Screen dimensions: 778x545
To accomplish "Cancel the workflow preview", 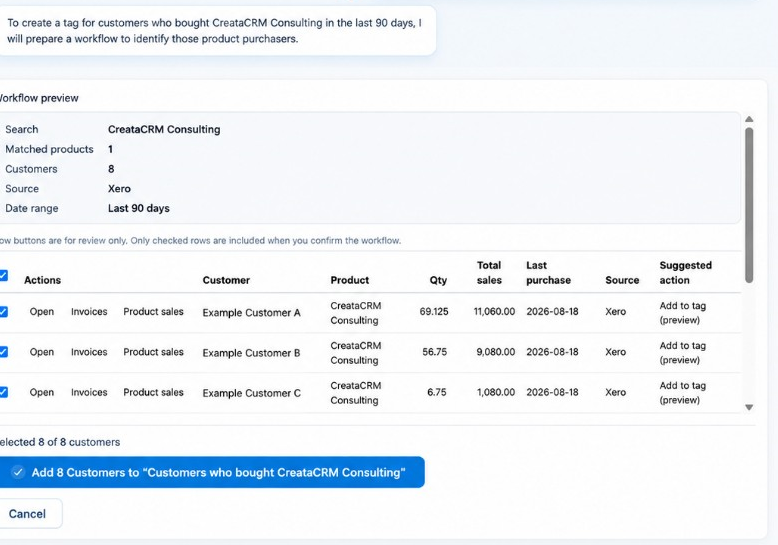I will pyautogui.click(x=31, y=514).
